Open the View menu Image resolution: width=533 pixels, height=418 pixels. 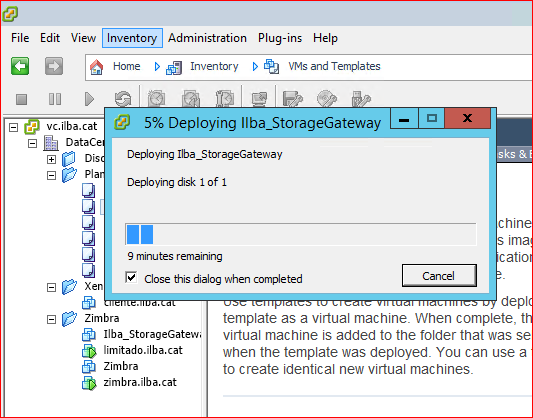point(83,38)
